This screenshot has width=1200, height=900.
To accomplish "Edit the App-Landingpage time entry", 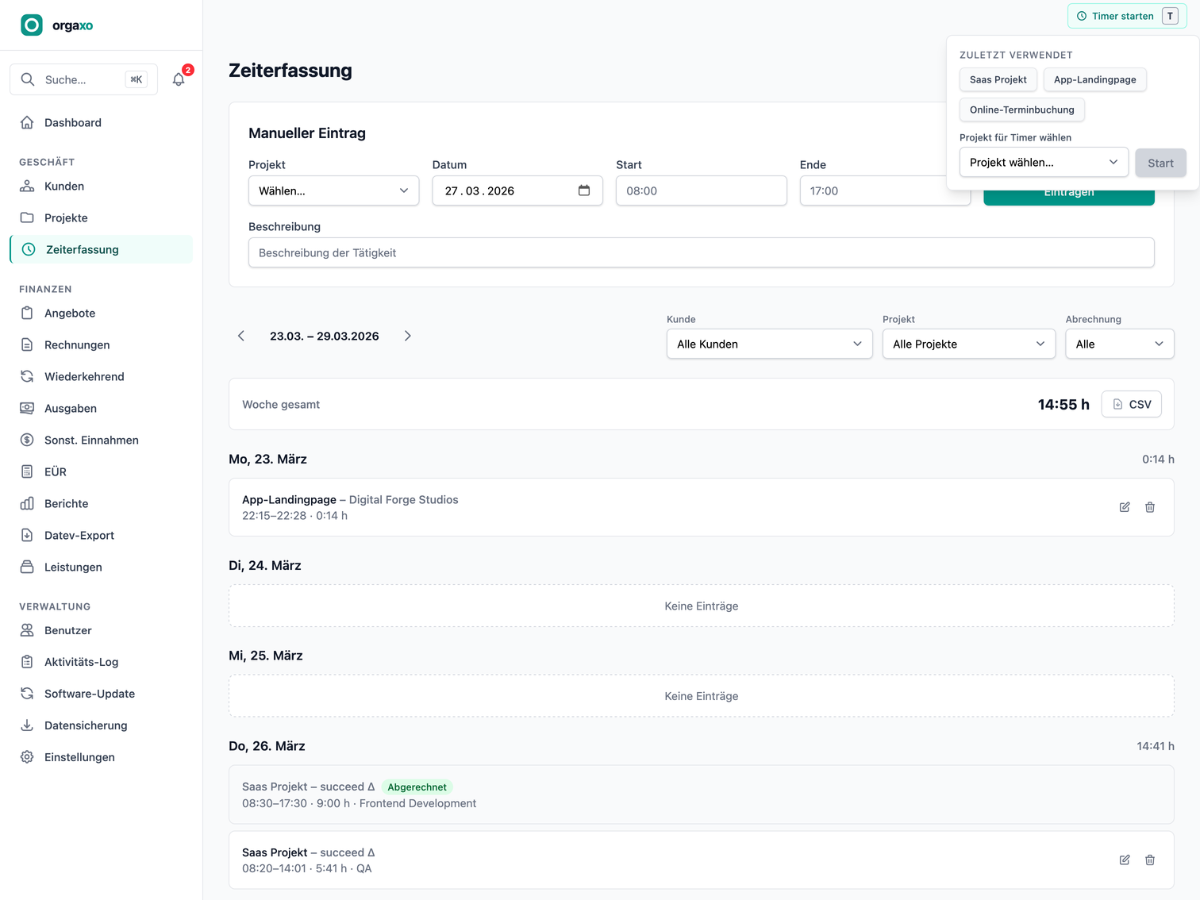I will tap(1125, 507).
